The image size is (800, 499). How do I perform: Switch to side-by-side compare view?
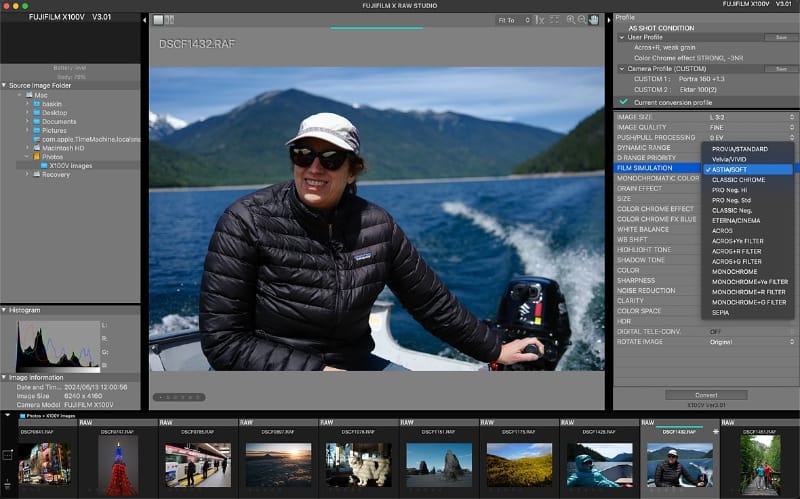pyautogui.click(x=169, y=20)
